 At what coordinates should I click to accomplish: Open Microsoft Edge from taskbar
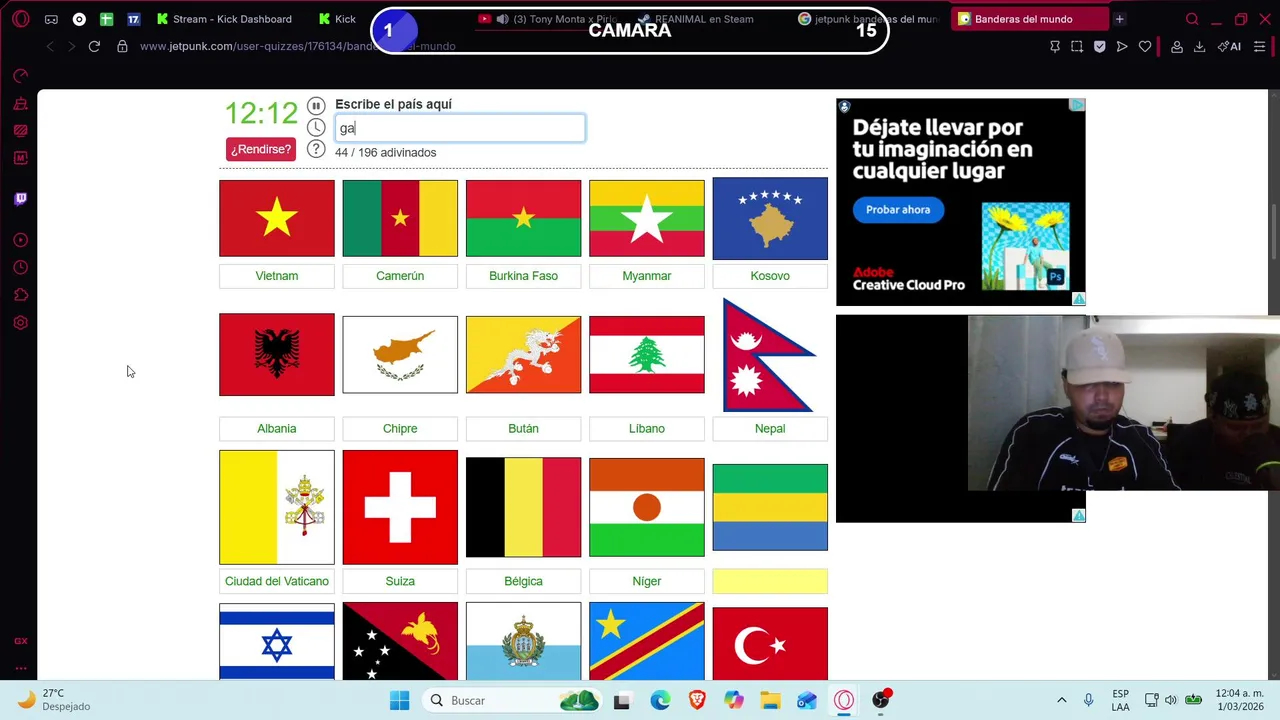(x=660, y=700)
